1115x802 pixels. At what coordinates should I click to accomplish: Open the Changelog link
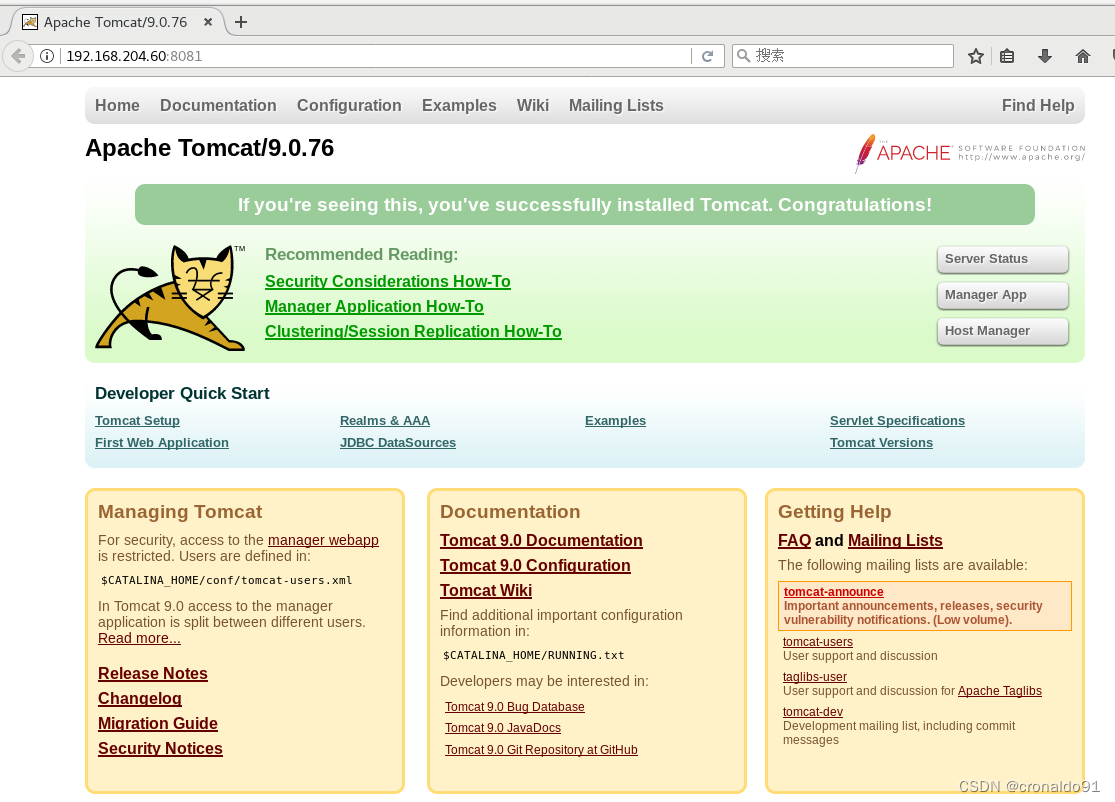click(140, 698)
